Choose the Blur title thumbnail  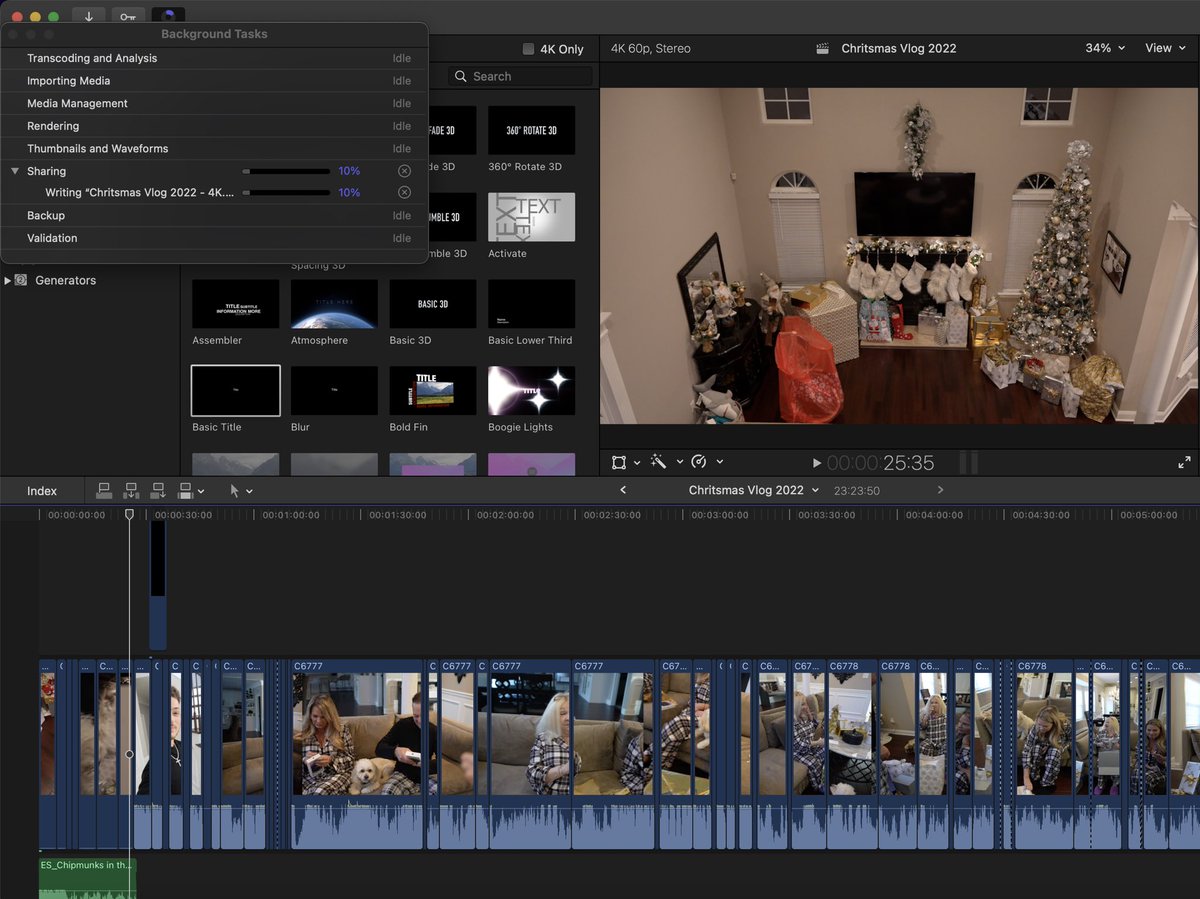point(334,390)
